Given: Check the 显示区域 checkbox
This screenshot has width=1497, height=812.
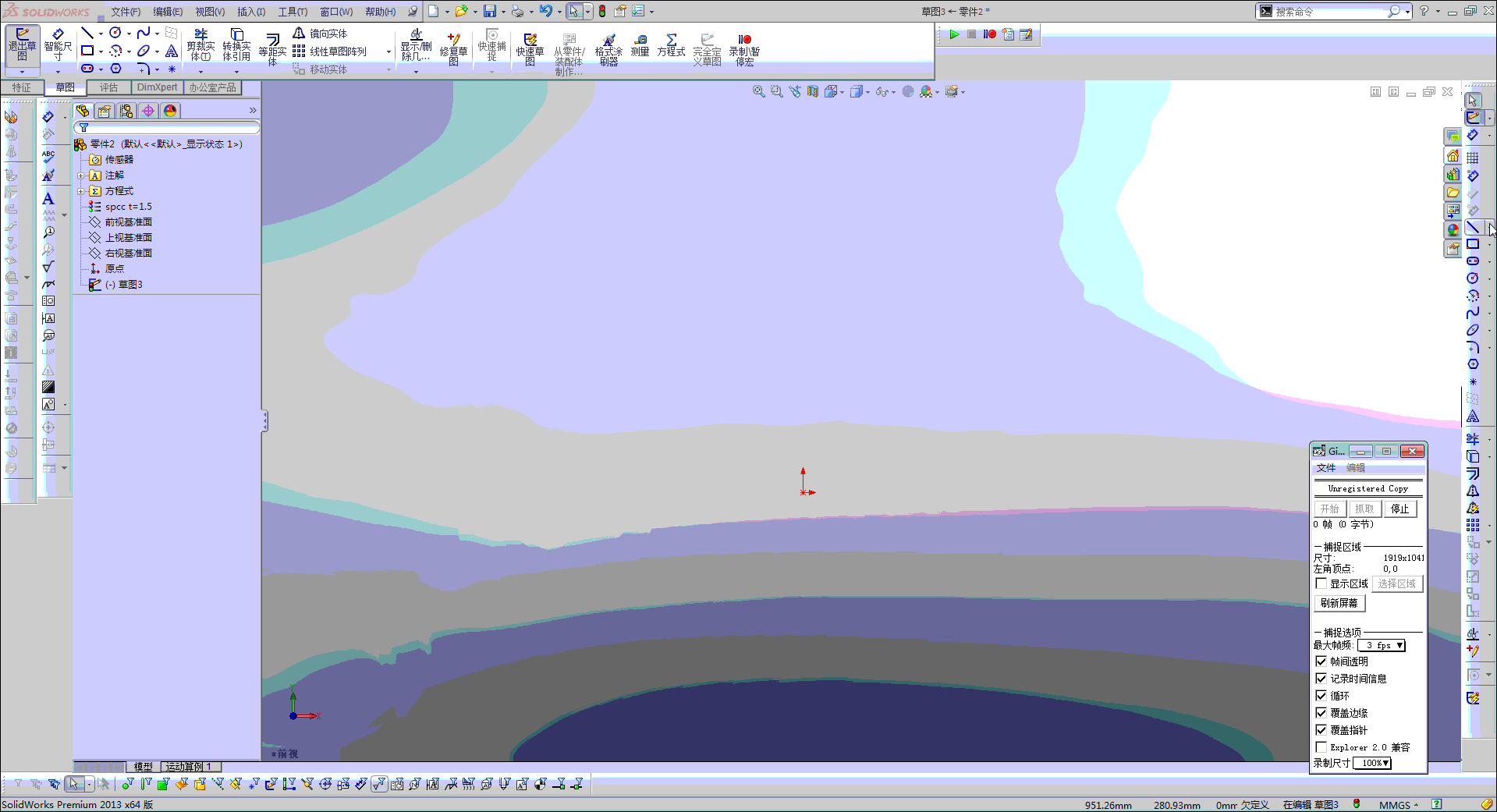Looking at the screenshot, I should [1321, 583].
